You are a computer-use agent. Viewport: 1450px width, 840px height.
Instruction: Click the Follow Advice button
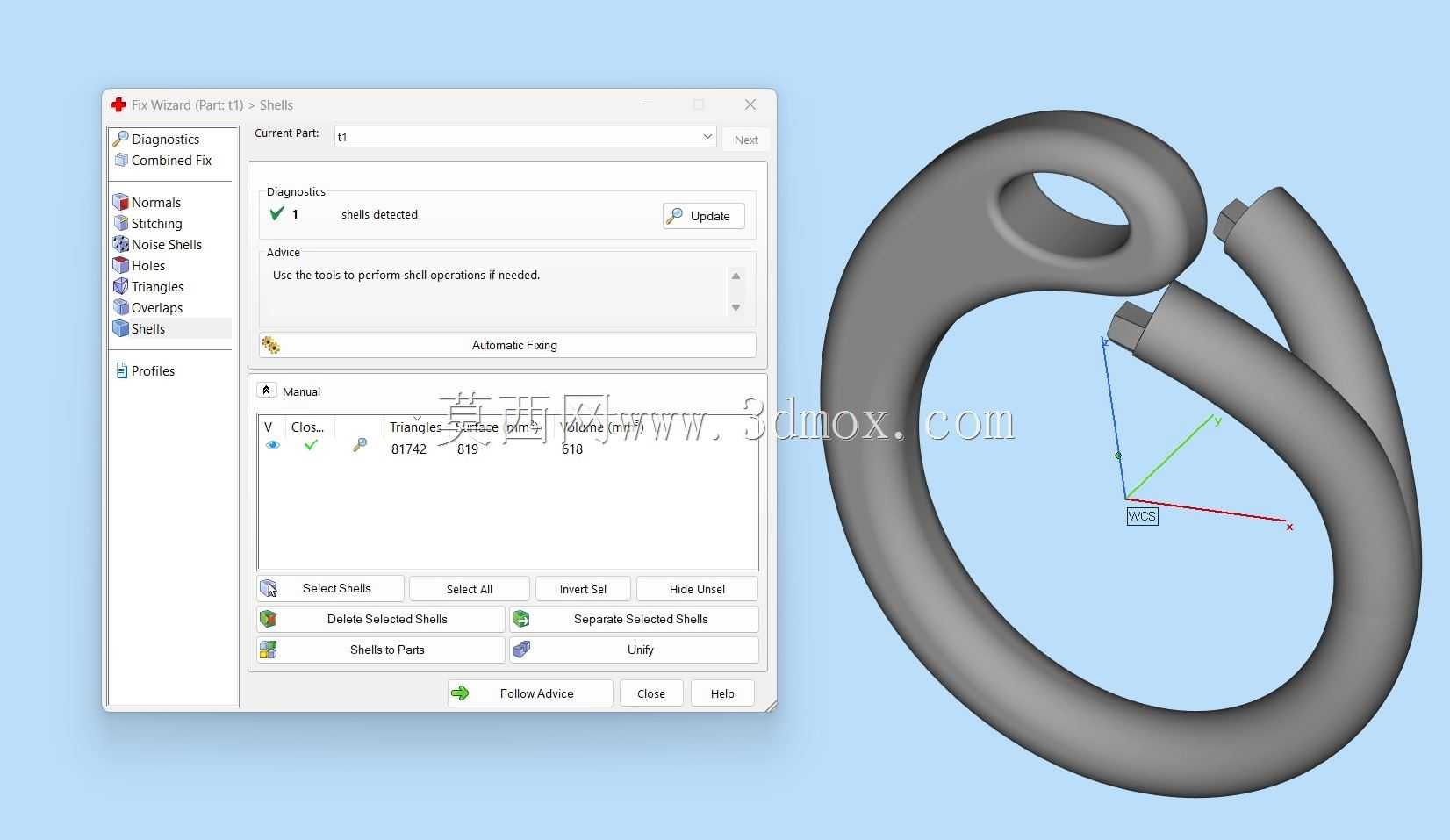(530, 693)
